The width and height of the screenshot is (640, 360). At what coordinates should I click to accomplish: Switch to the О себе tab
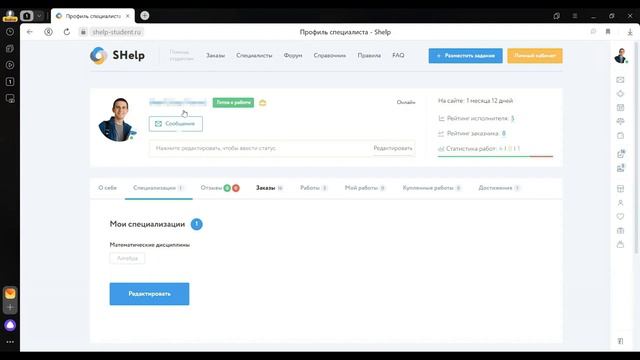[107, 188]
